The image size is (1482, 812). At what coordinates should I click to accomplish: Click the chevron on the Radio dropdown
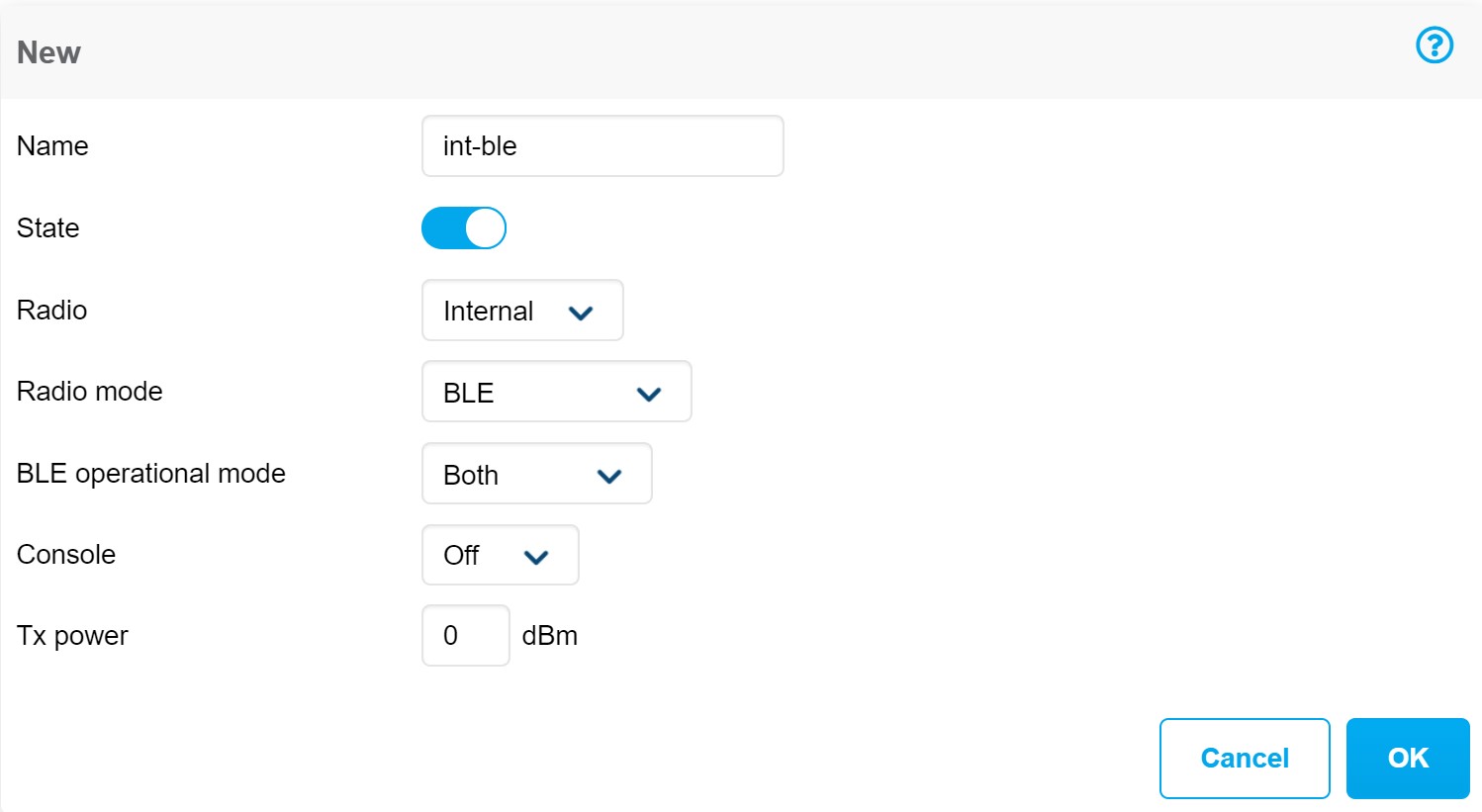click(x=582, y=312)
